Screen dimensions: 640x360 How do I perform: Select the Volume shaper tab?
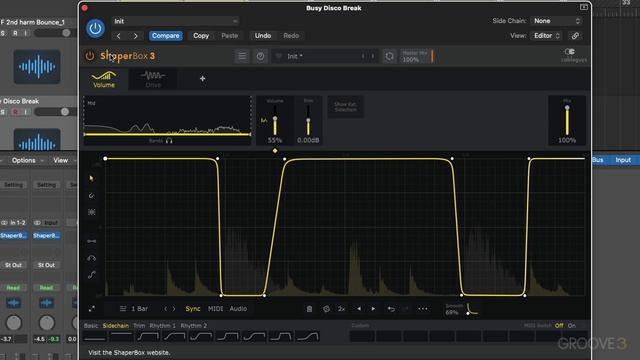click(104, 79)
